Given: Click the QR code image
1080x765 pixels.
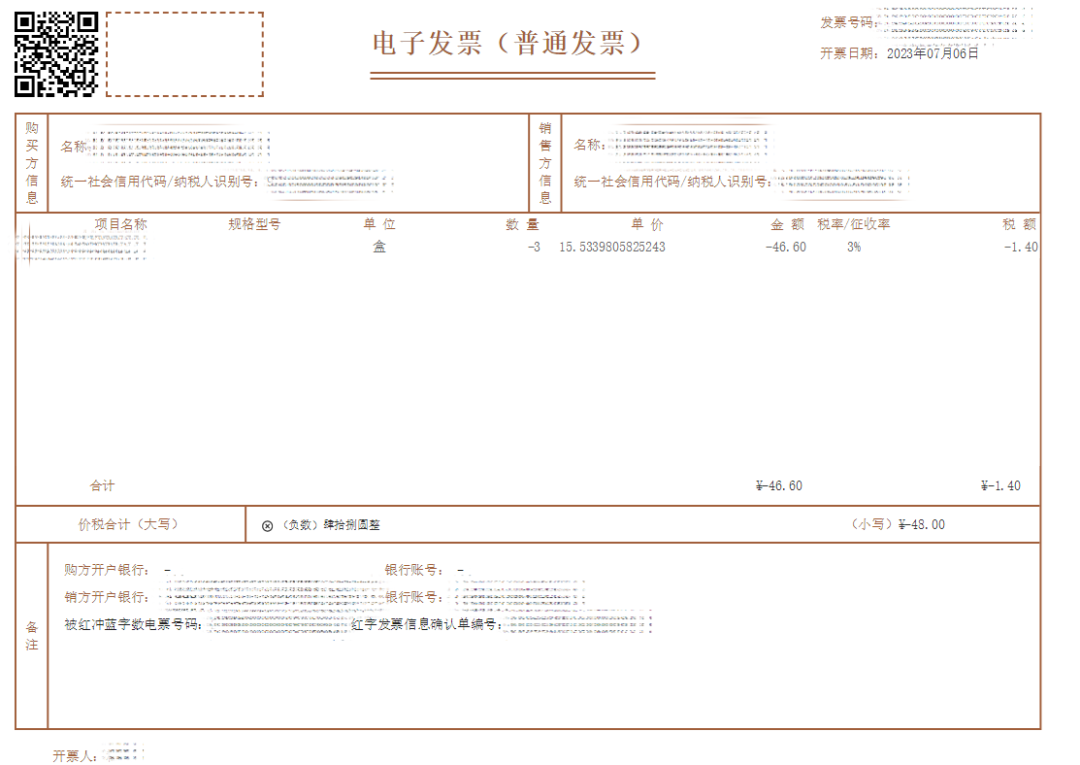Looking at the screenshot, I should 56,54.
